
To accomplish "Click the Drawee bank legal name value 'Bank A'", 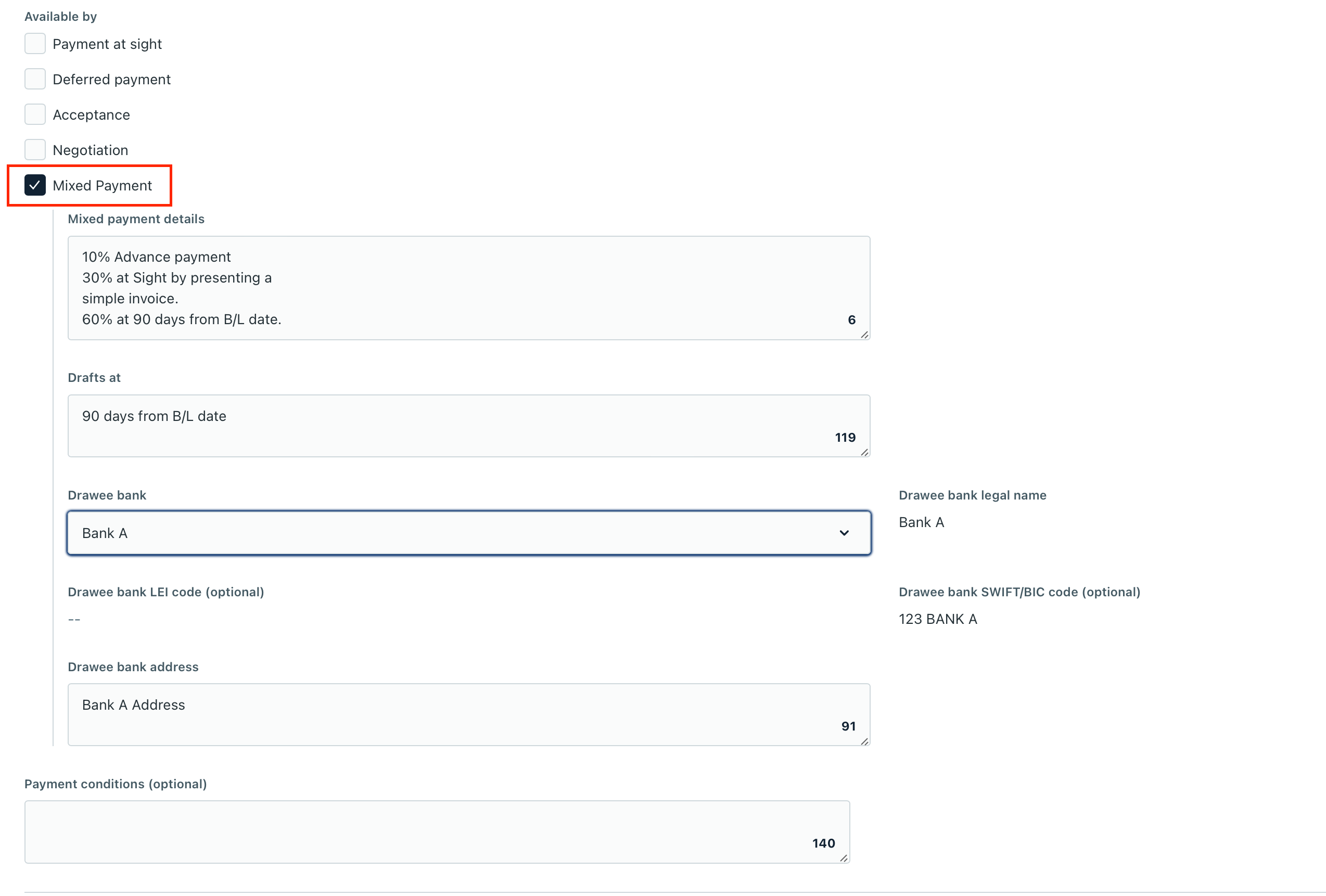I will [x=922, y=522].
